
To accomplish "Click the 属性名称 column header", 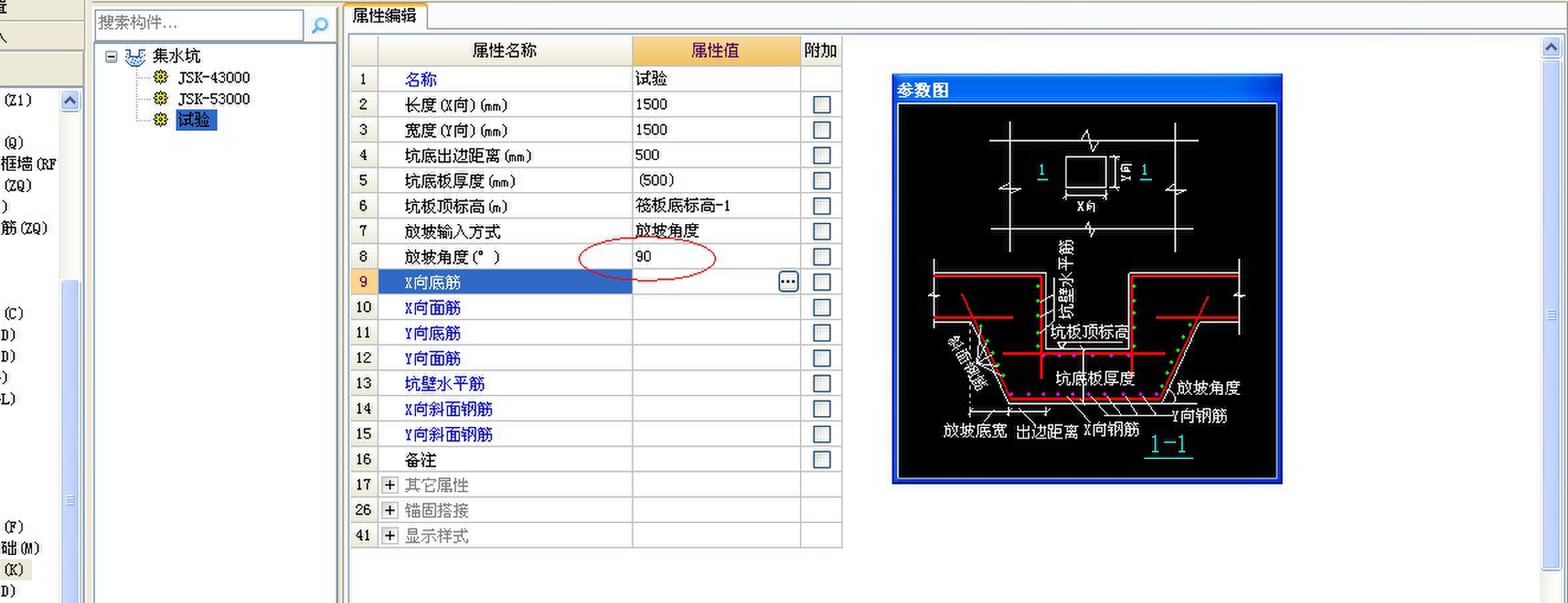I will [505, 51].
